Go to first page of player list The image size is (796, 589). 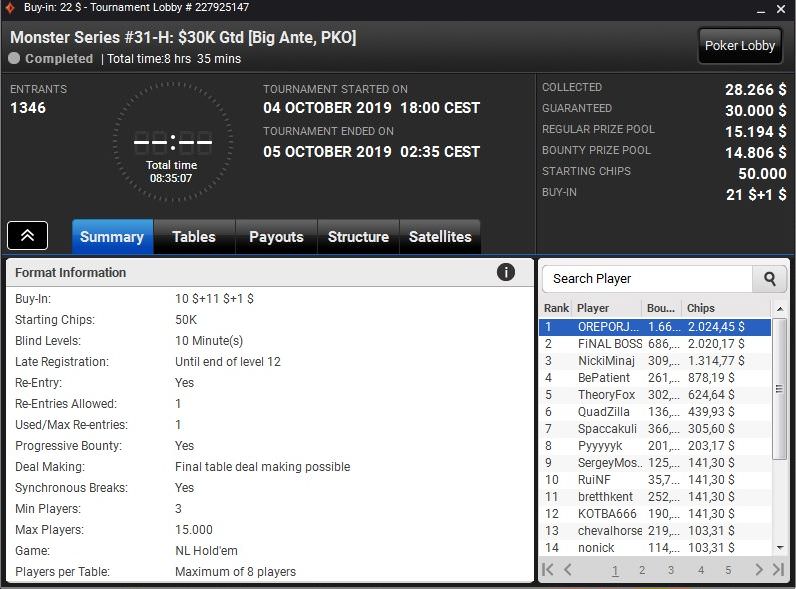click(x=548, y=570)
